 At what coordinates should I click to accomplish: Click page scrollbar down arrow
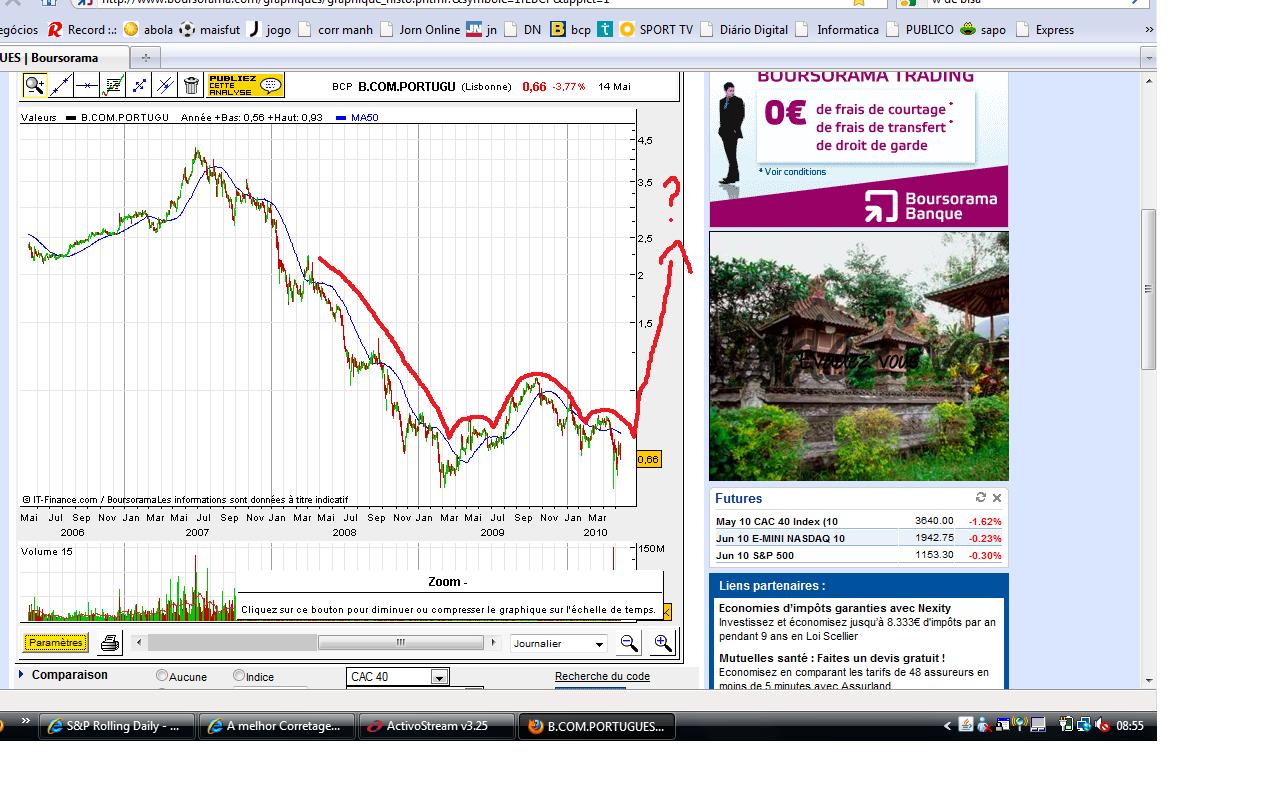(1148, 681)
